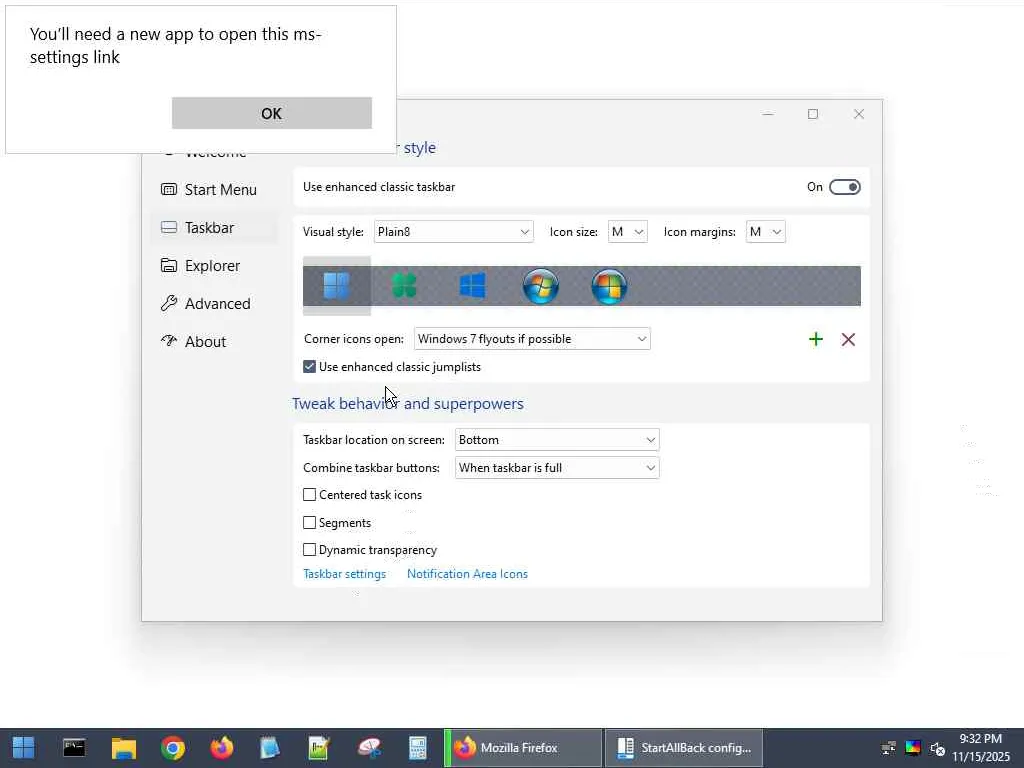Click the colorful display tray icon
The image size is (1024, 768).
pos(913,748)
